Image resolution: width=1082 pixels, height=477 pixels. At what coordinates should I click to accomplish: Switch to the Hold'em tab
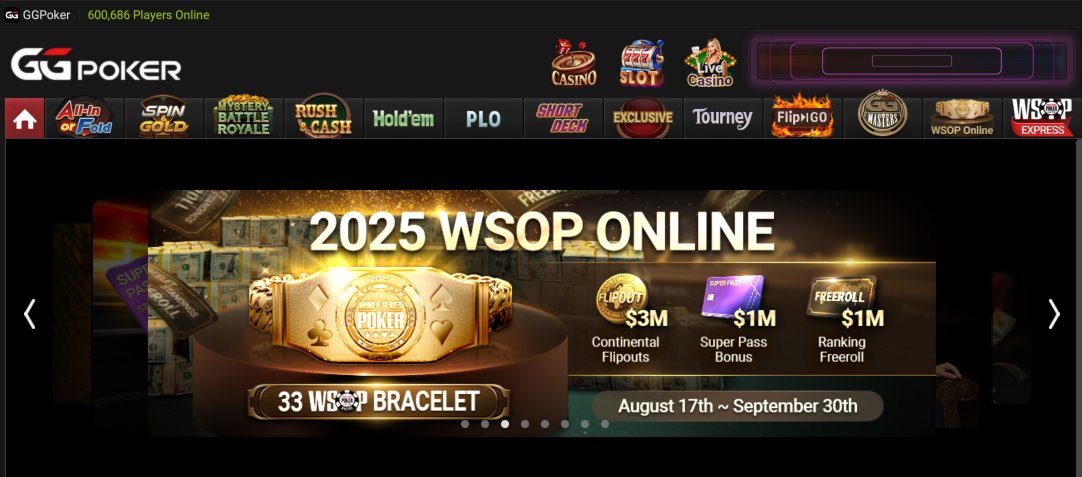click(x=404, y=118)
